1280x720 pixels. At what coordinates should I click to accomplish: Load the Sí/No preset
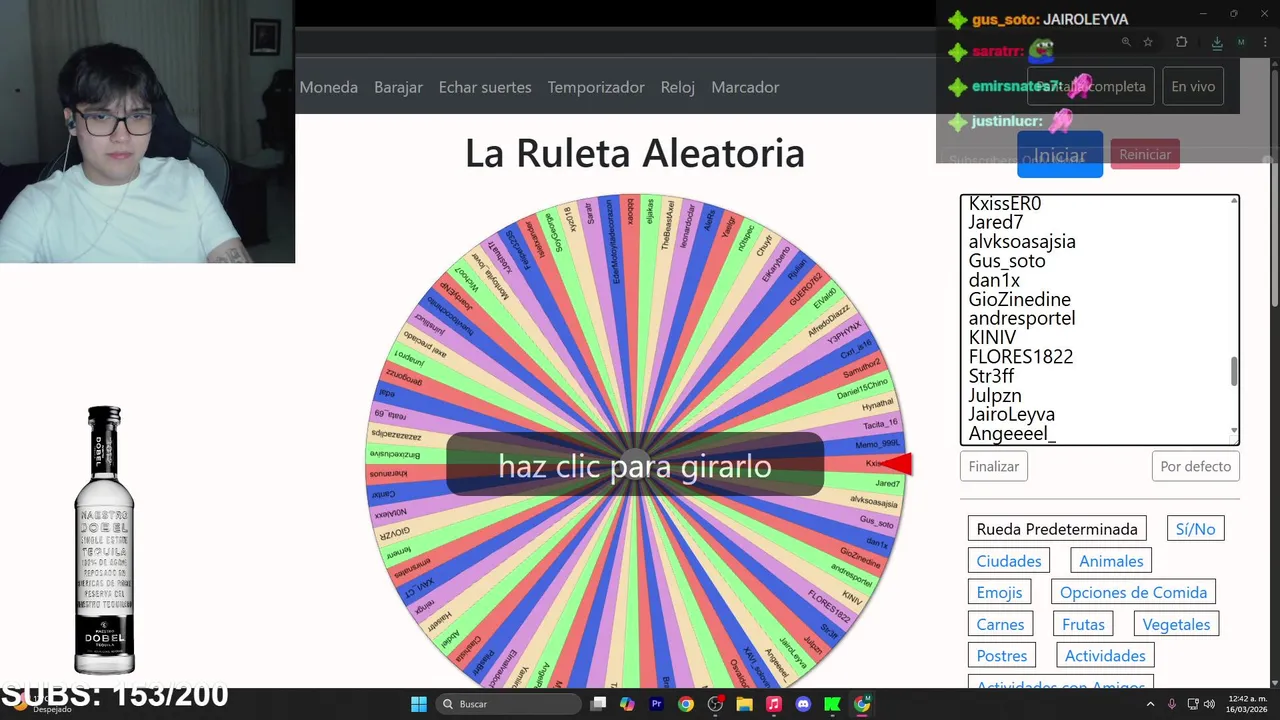(x=1195, y=529)
